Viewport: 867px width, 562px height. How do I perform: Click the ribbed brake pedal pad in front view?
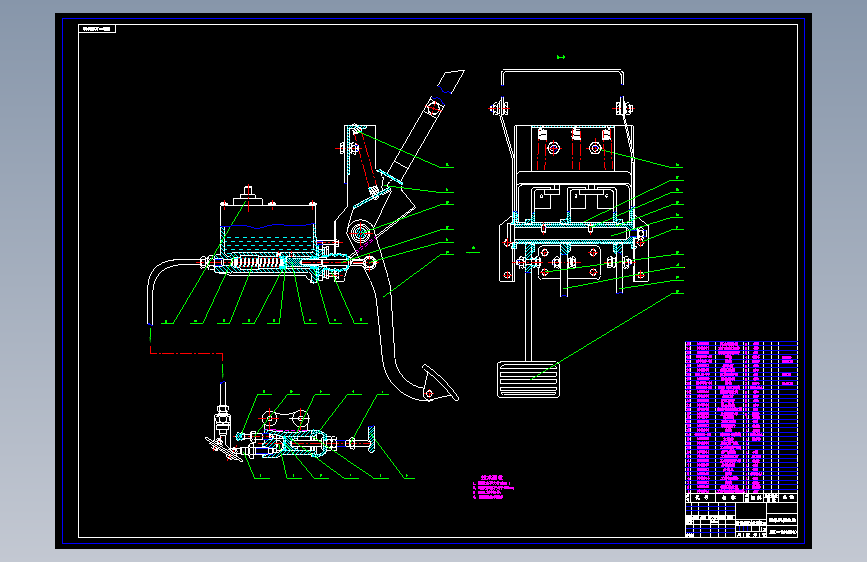point(529,379)
